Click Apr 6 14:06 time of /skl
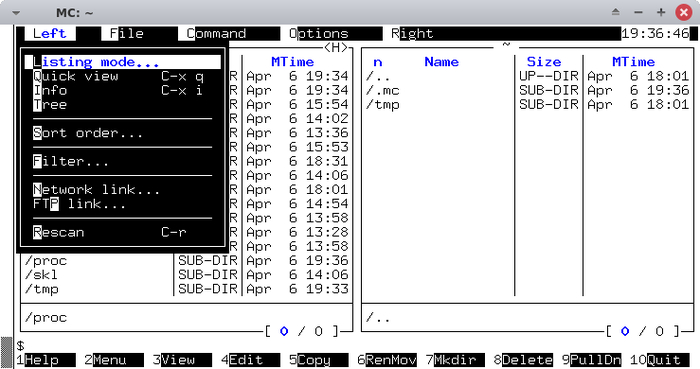This screenshot has height=369, width=700. (297, 275)
